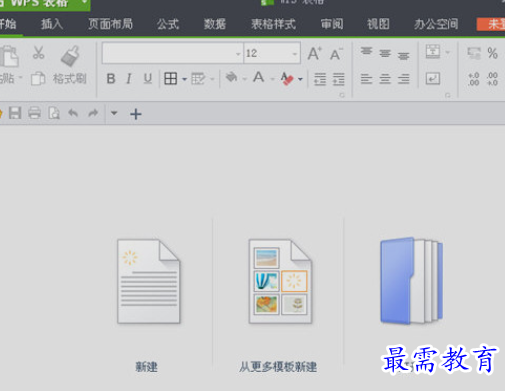Image resolution: width=505 pixels, height=391 pixels.
Task: Open font group dialog launcher
Action: pyautogui.click(x=342, y=95)
